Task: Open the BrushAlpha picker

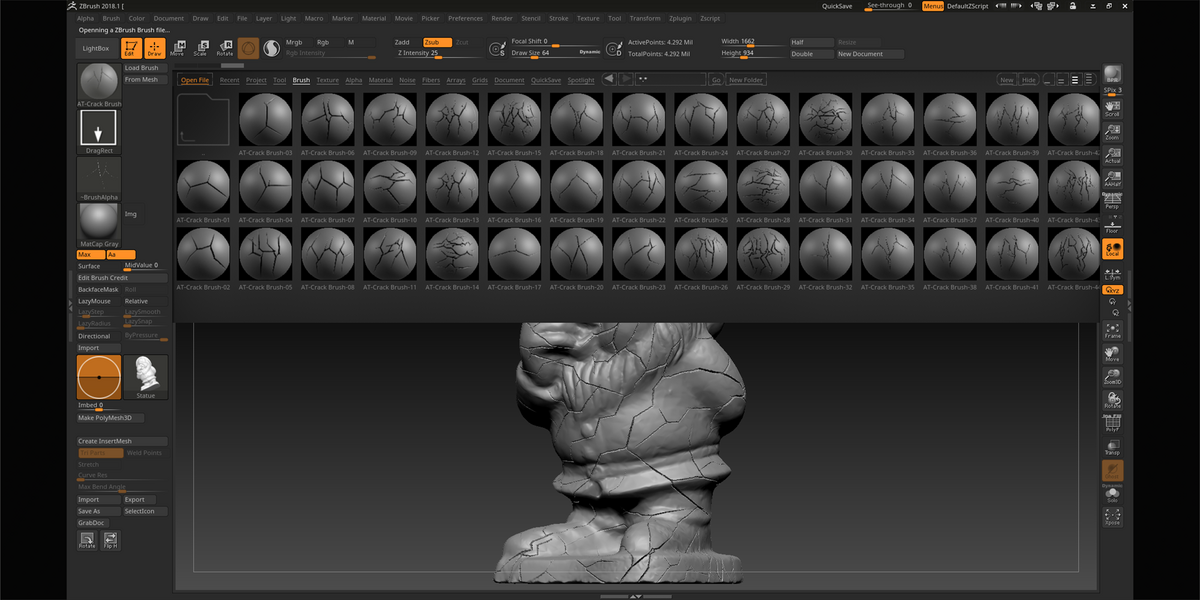Action: coord(98,178)
